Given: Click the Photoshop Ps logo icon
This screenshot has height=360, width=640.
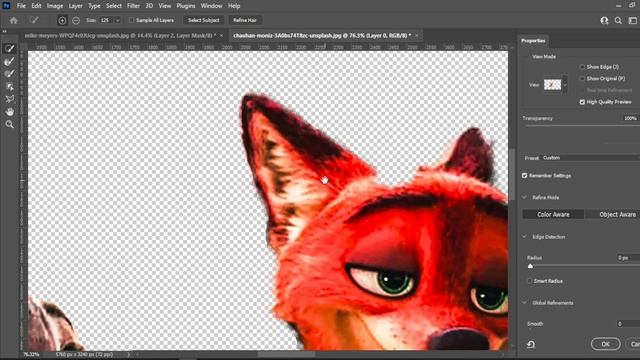Looking at the screenshot, I should [6, 6].
